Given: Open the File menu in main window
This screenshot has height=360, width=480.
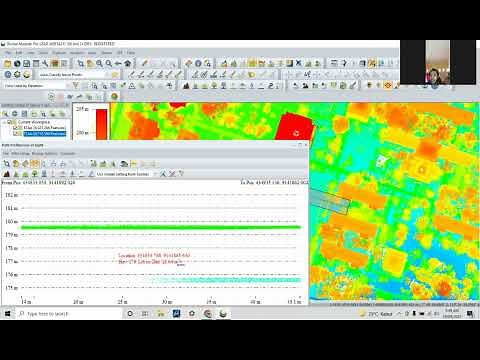Looking at the screenshot, I should (8, 53).
